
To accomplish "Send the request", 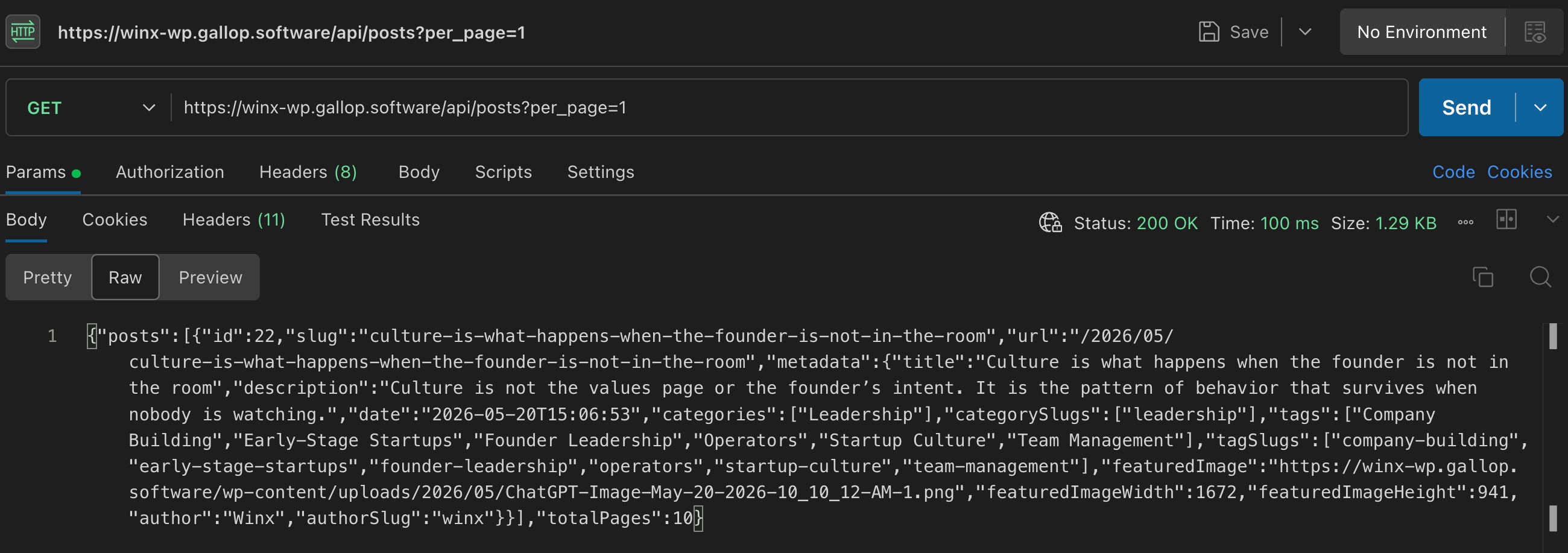I will (1466, 108).
